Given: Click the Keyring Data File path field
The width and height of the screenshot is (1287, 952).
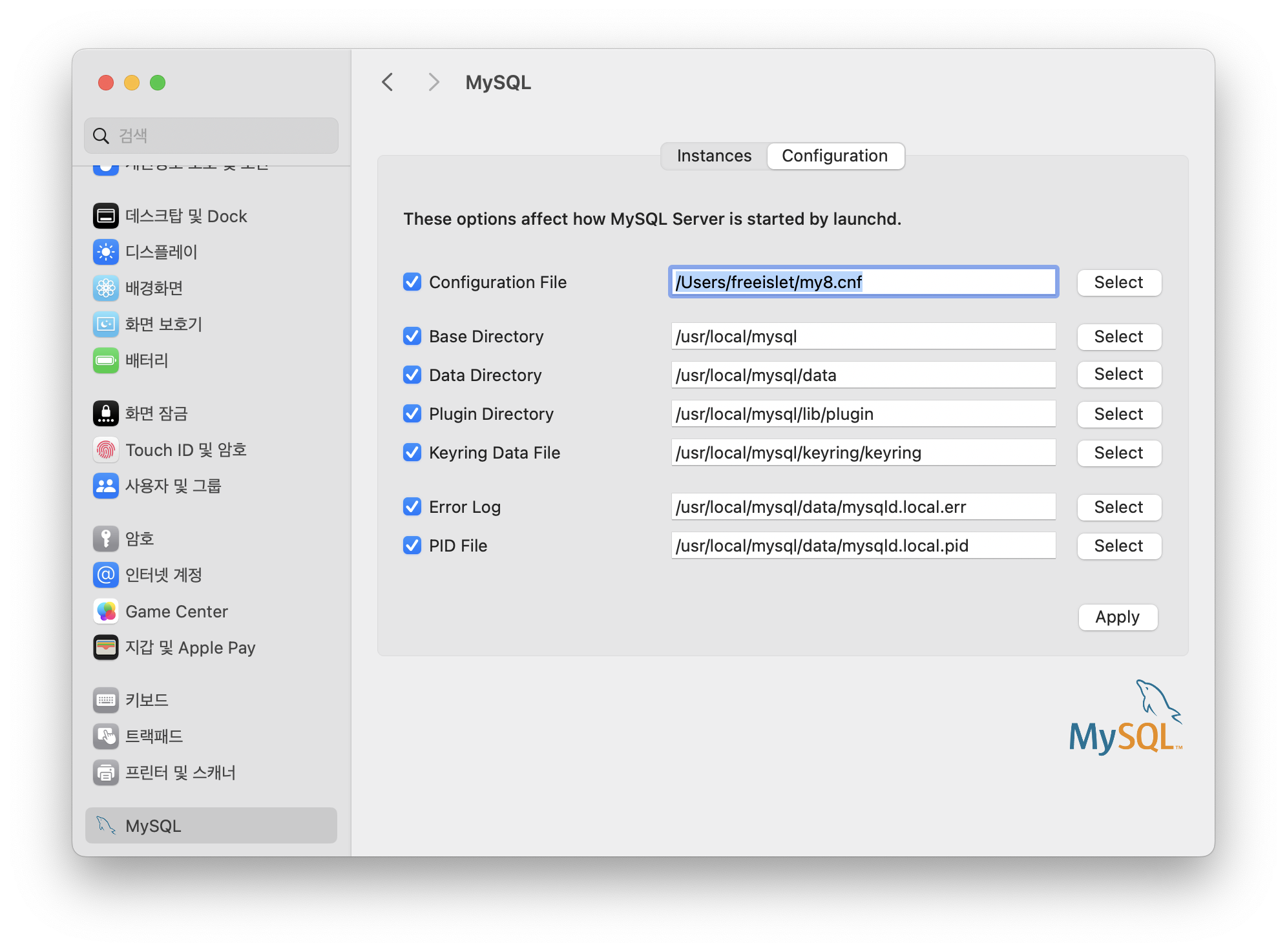Looking at the screenshot, I should click(863, 452).
